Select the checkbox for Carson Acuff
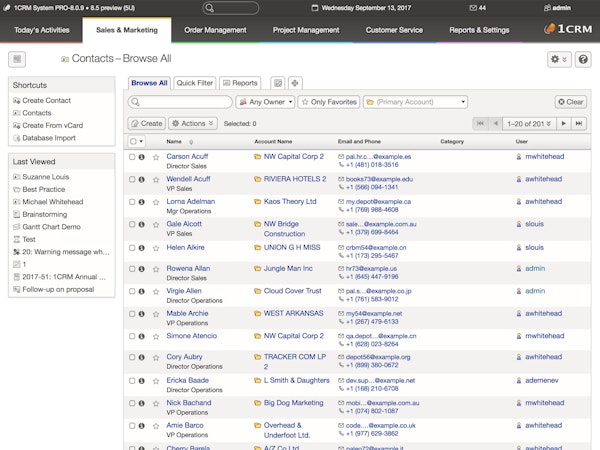 tap(132, 157)
